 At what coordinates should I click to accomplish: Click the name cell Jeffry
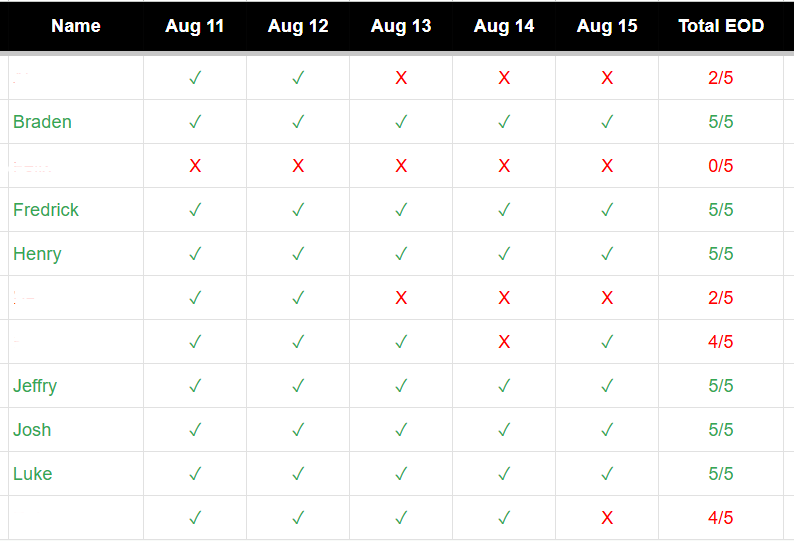tap(35, 386)
